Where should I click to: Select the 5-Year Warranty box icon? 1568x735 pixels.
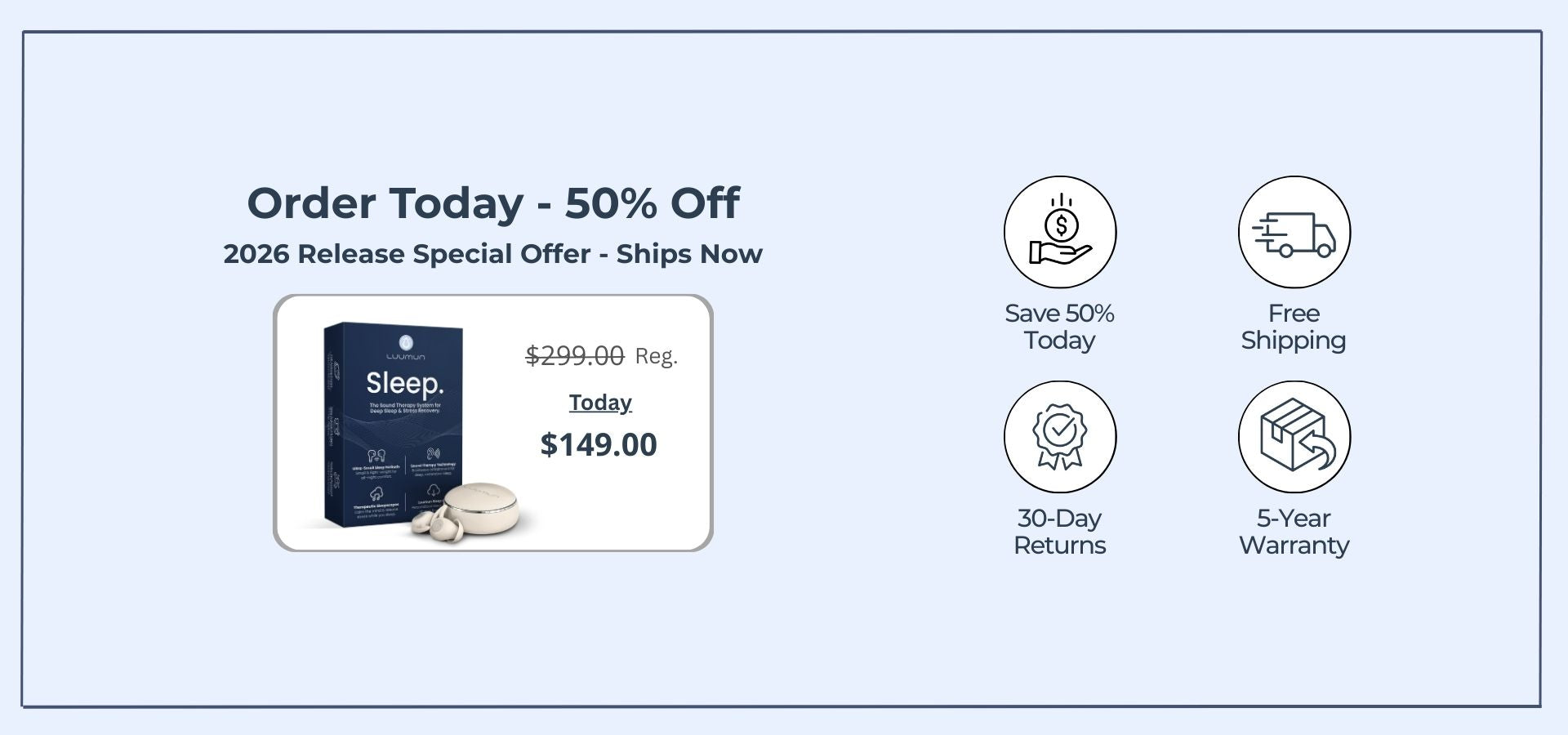click(1294, 437)
